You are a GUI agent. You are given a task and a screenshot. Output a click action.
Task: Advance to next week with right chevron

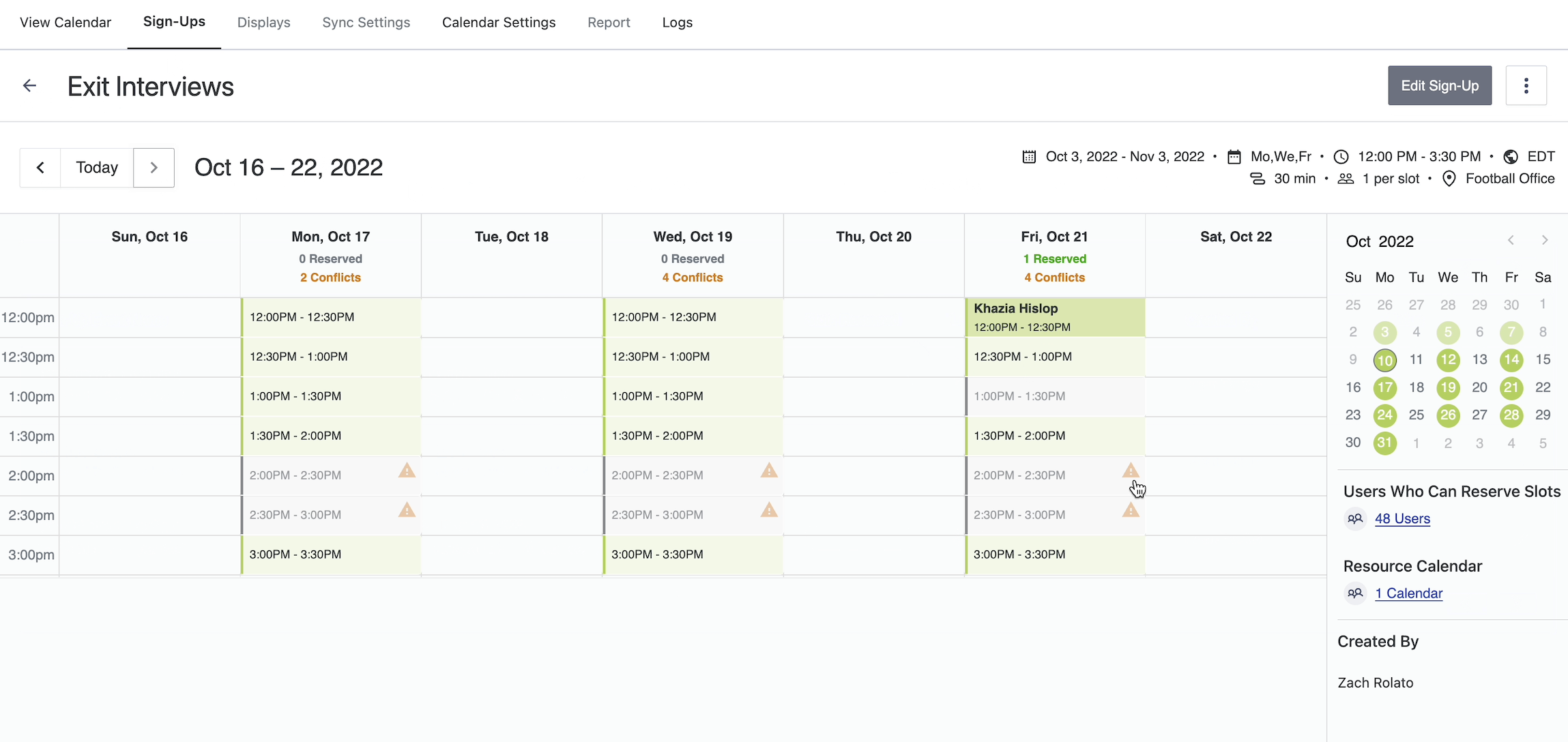[x=154, y=167]
